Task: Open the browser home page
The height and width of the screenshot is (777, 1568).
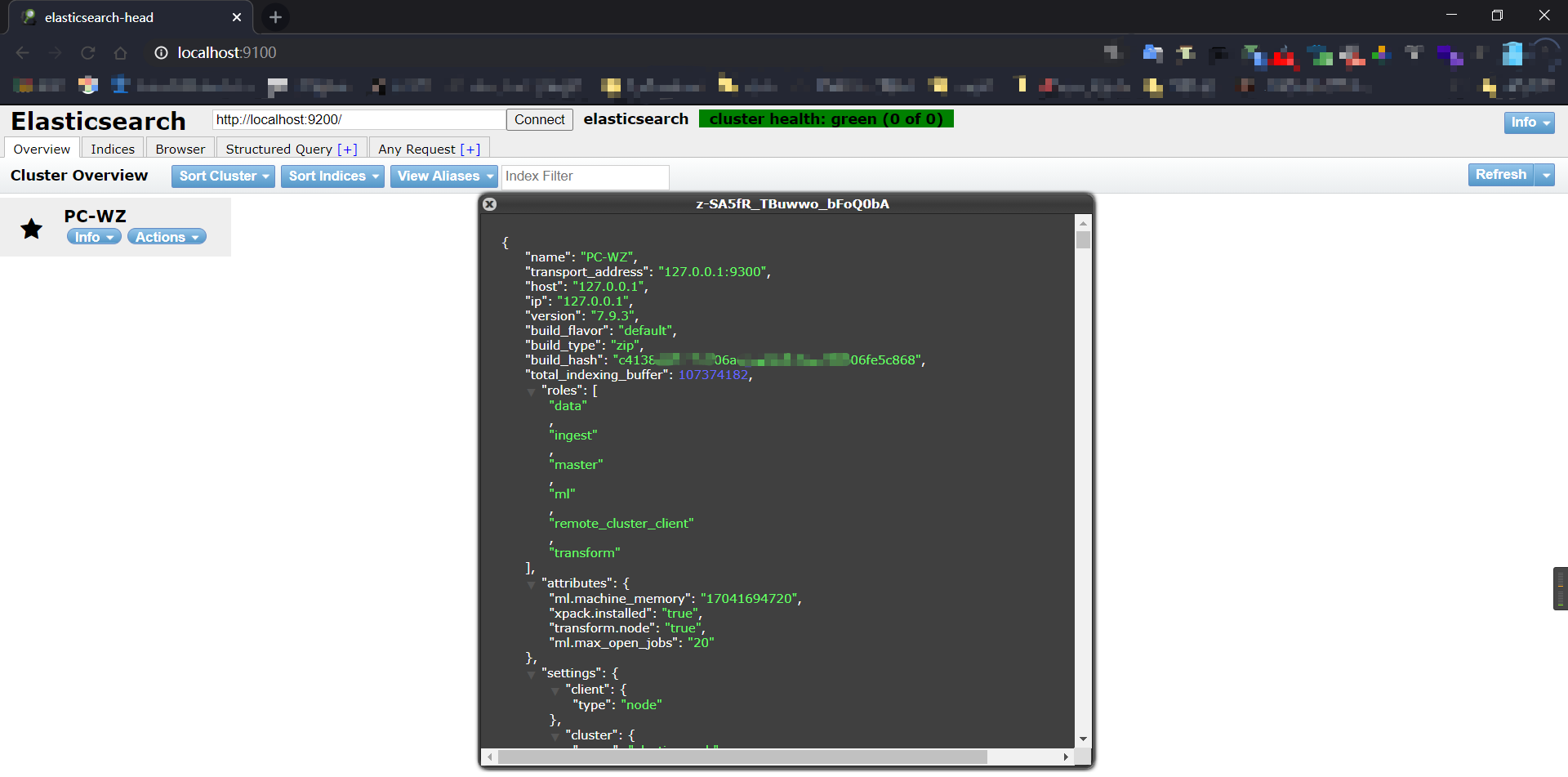Action: pos(120,53)
